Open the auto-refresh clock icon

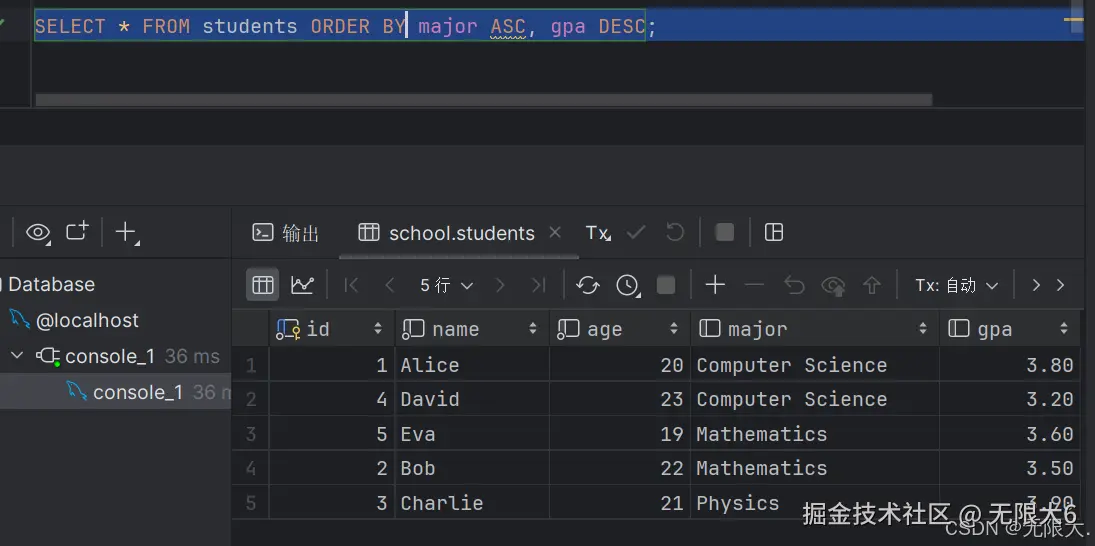pos(627,286)
